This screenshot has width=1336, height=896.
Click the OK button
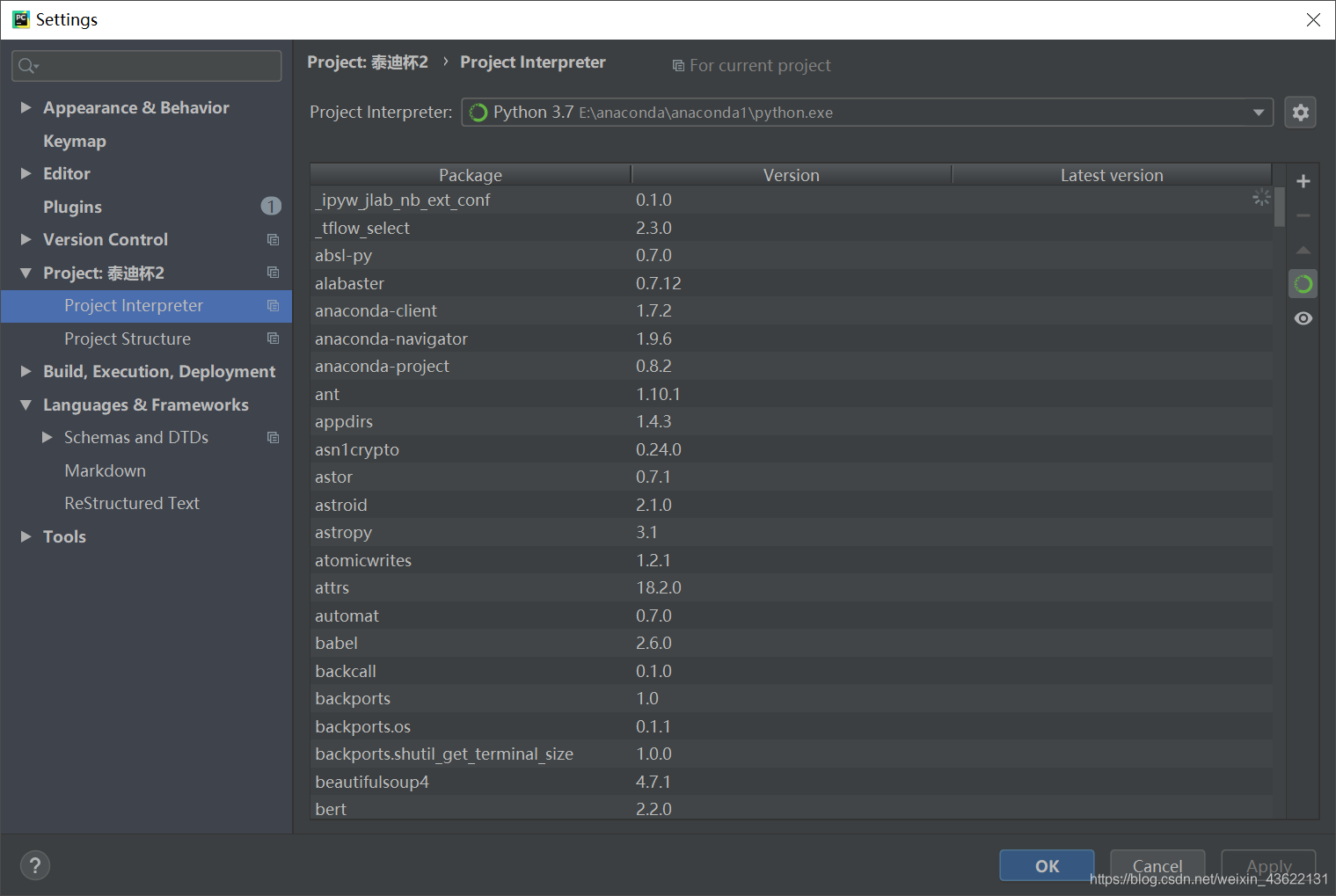[x=1047, y=866]
